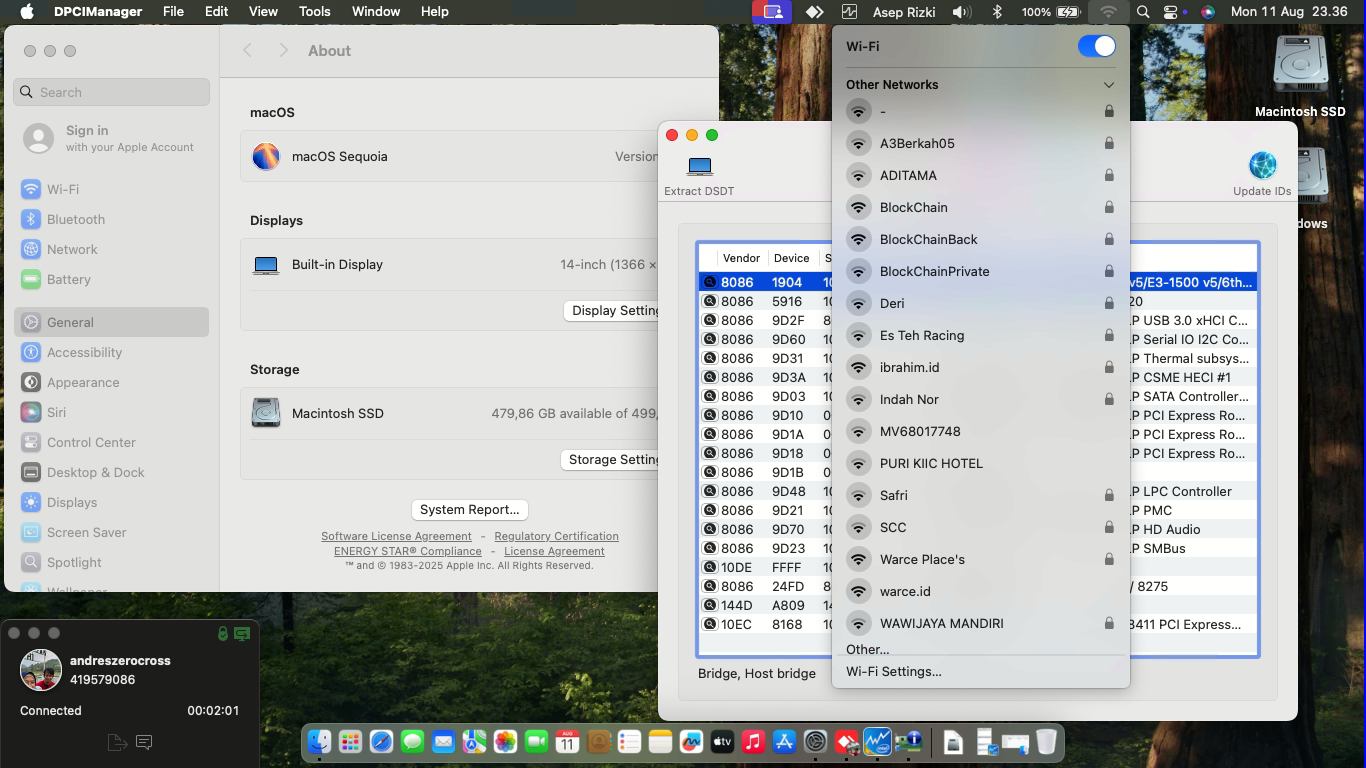Open the Trash in the dock
This screenshot has width=1366, height=768.
(1046, 742)
